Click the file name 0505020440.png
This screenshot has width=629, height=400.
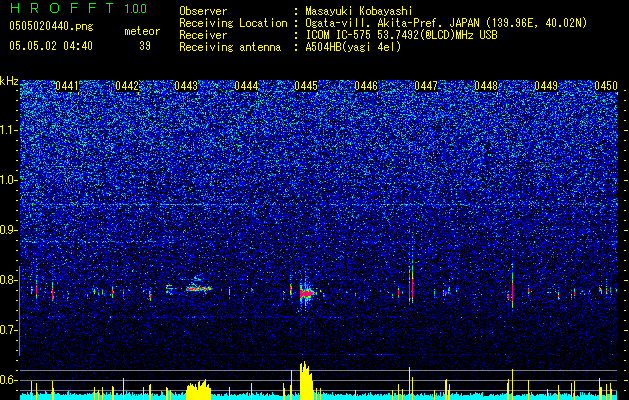coord(51,27)
